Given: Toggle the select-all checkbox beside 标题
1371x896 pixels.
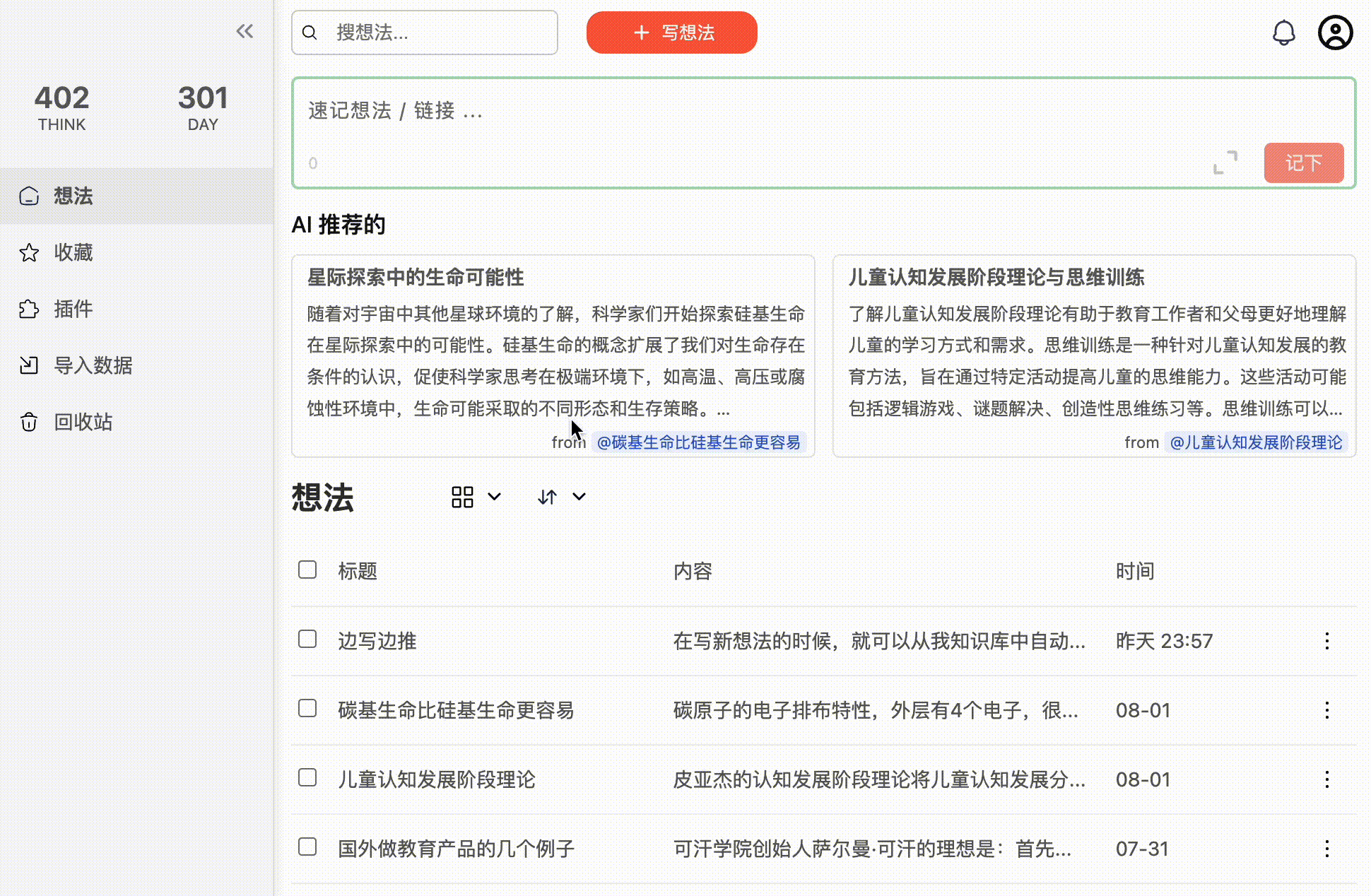Looking at the screenshot, I should click(x=307, y=570).
